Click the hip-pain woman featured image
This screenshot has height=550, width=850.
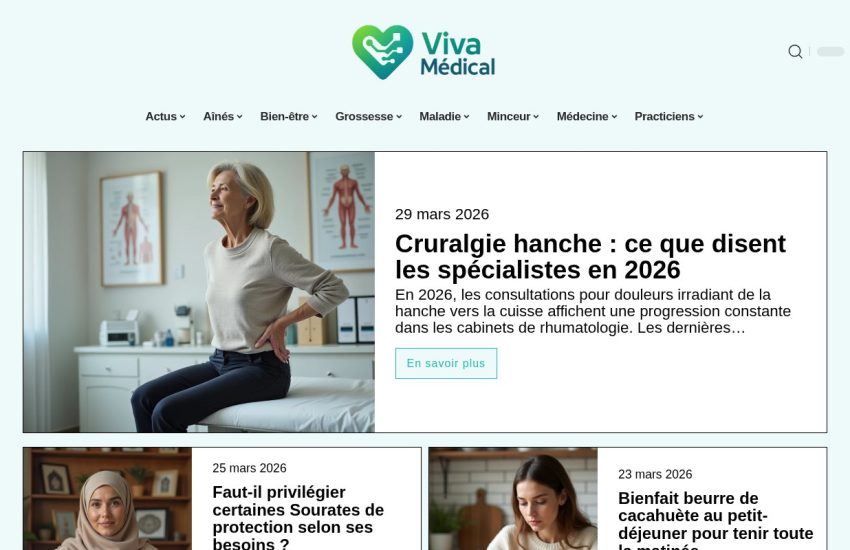(x=199, y=292)
